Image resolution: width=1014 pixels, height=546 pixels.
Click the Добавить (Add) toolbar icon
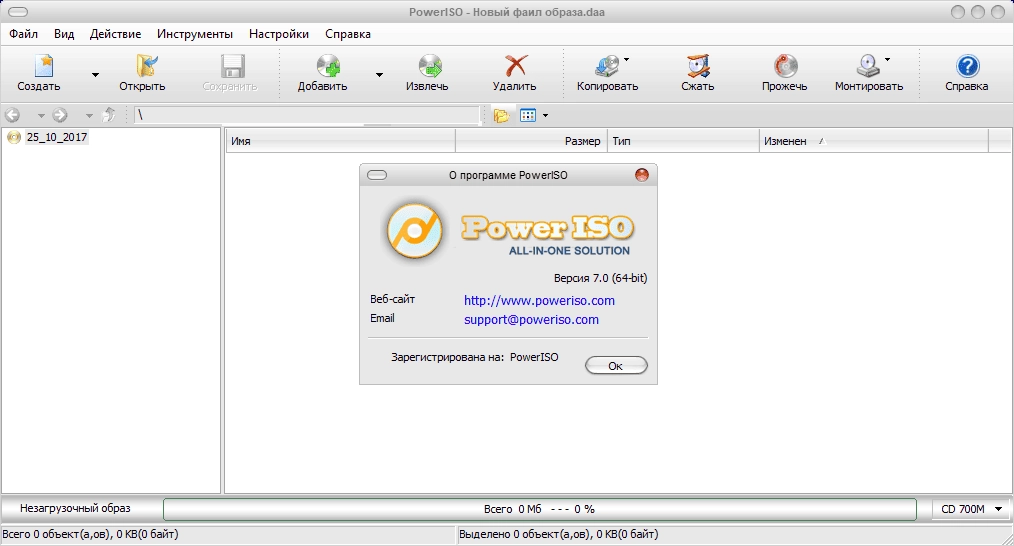click(328, 66)
